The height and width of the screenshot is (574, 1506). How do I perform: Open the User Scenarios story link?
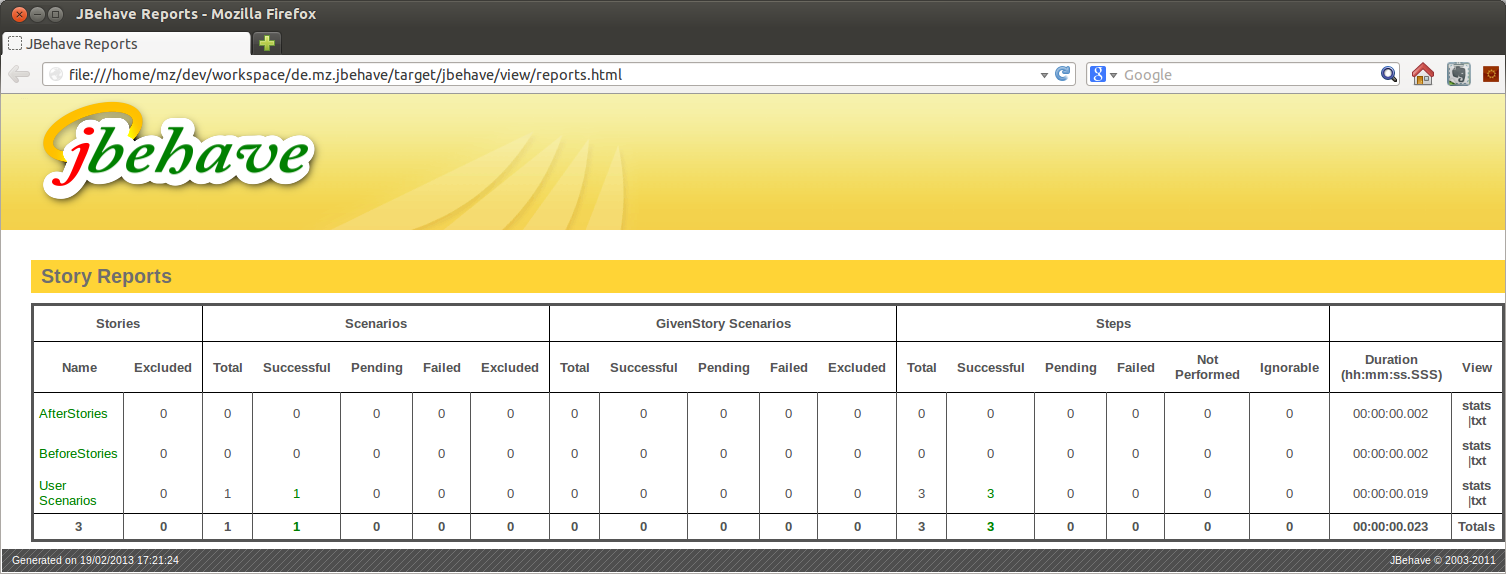(67, 493)
